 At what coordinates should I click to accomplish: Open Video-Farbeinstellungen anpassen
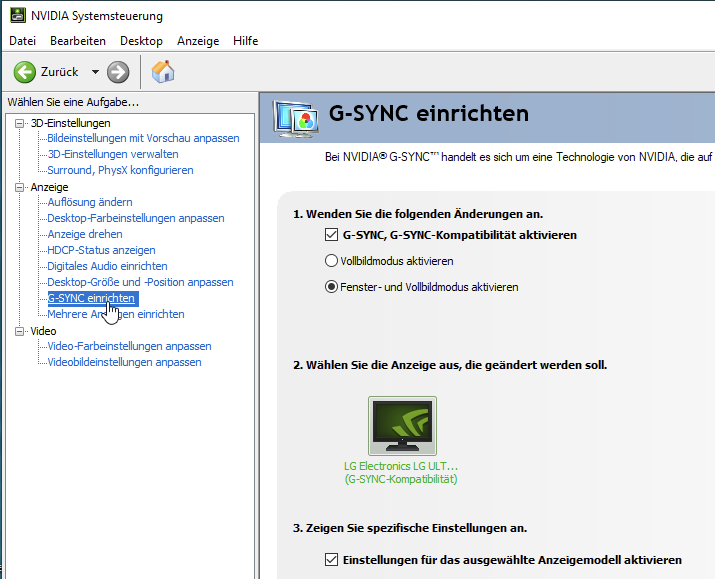point(130,346)
